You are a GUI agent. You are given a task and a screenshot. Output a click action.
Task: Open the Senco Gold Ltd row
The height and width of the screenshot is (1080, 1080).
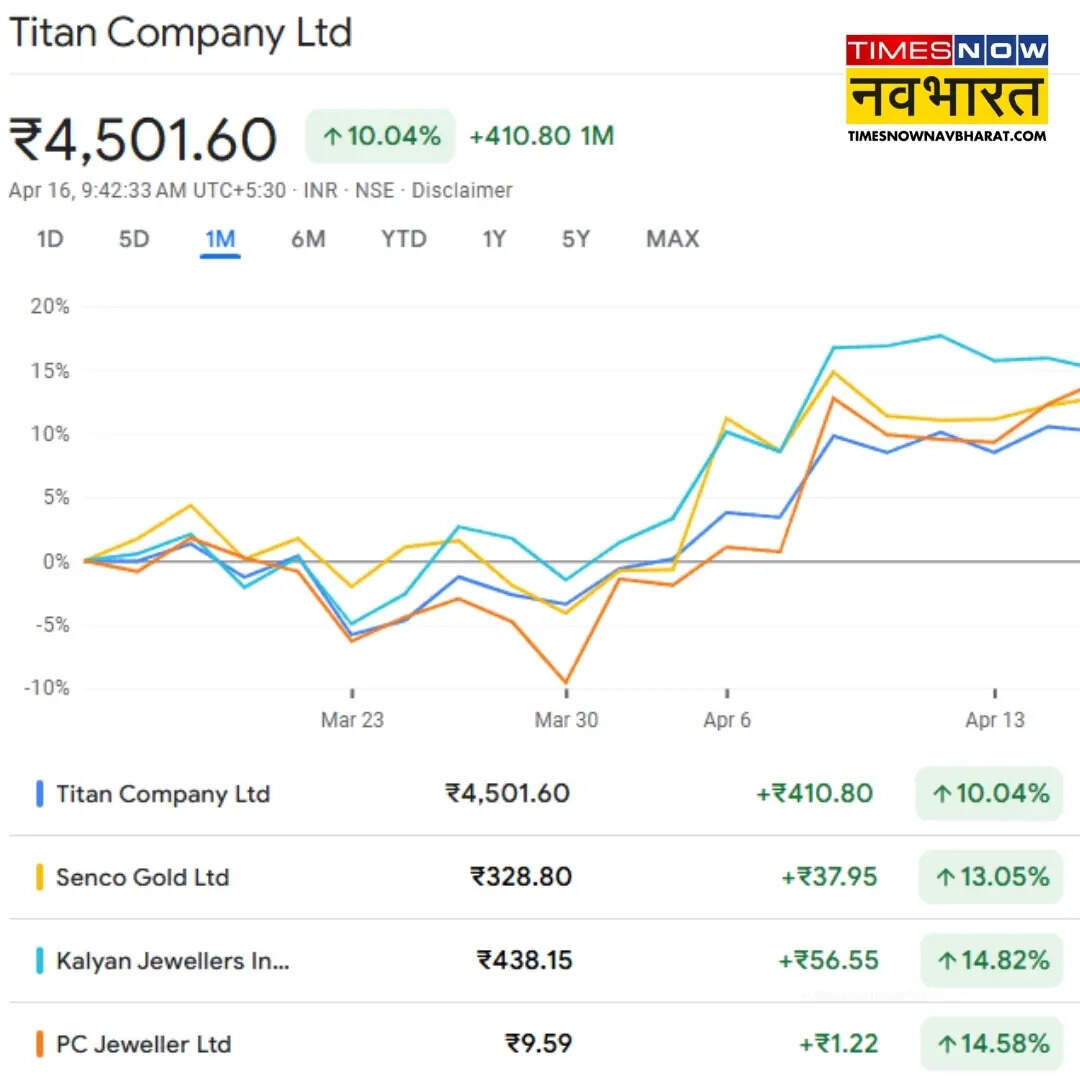[x=143, y=878]
